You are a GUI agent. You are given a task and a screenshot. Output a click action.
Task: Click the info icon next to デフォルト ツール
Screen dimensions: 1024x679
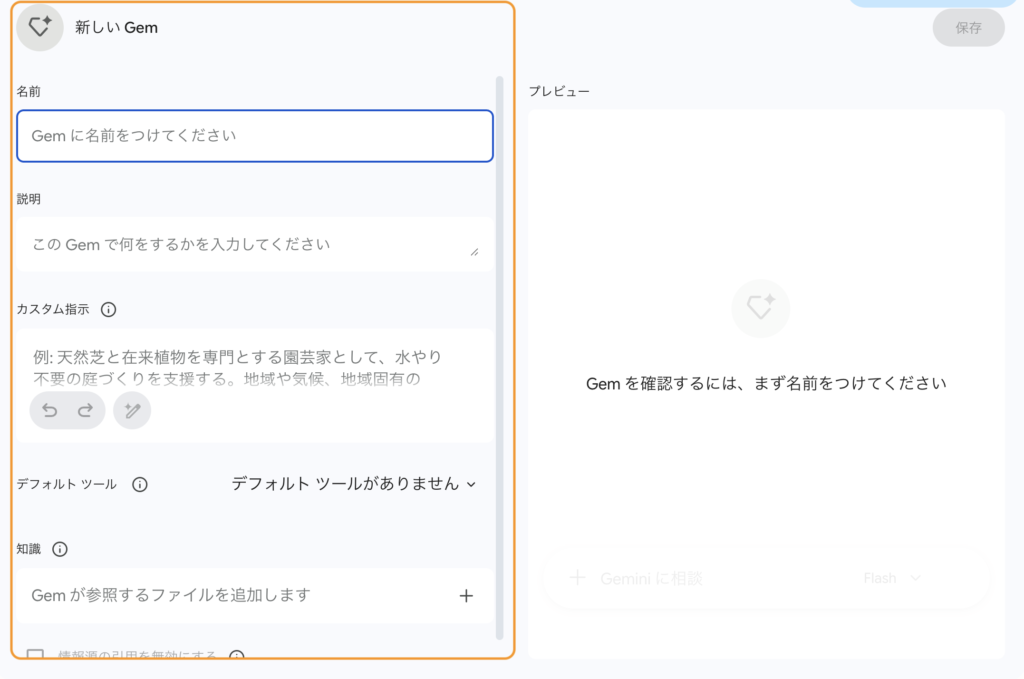point(140,484)
